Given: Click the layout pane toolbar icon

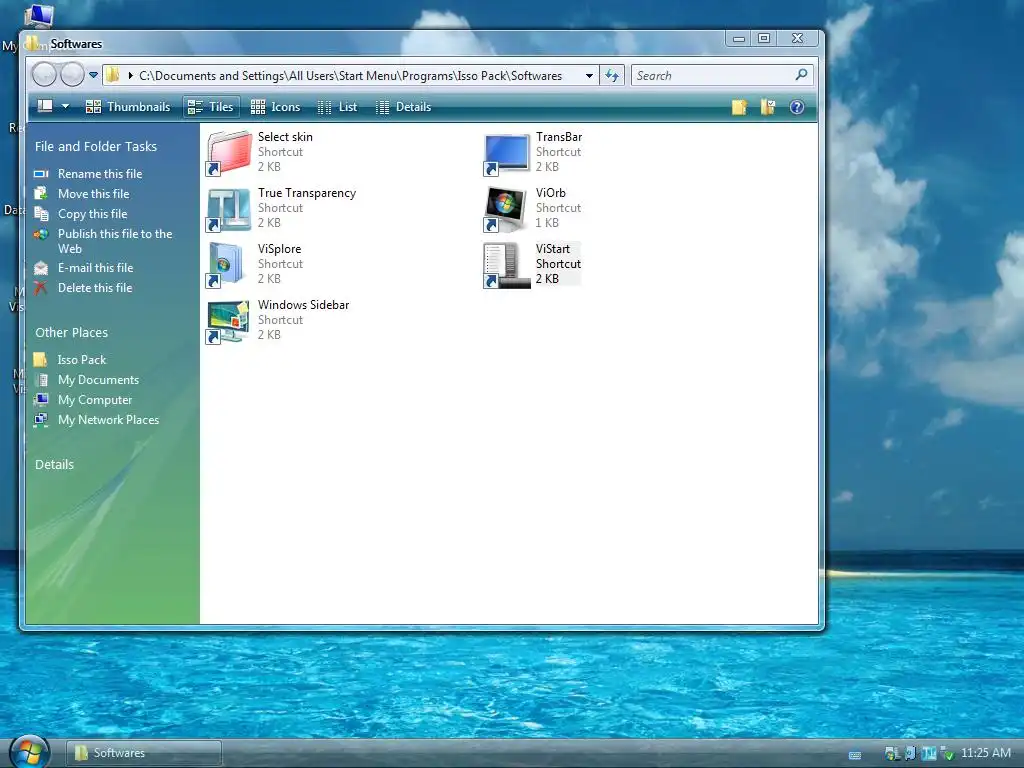Looking at the screenshot, I should pos(45,106).
